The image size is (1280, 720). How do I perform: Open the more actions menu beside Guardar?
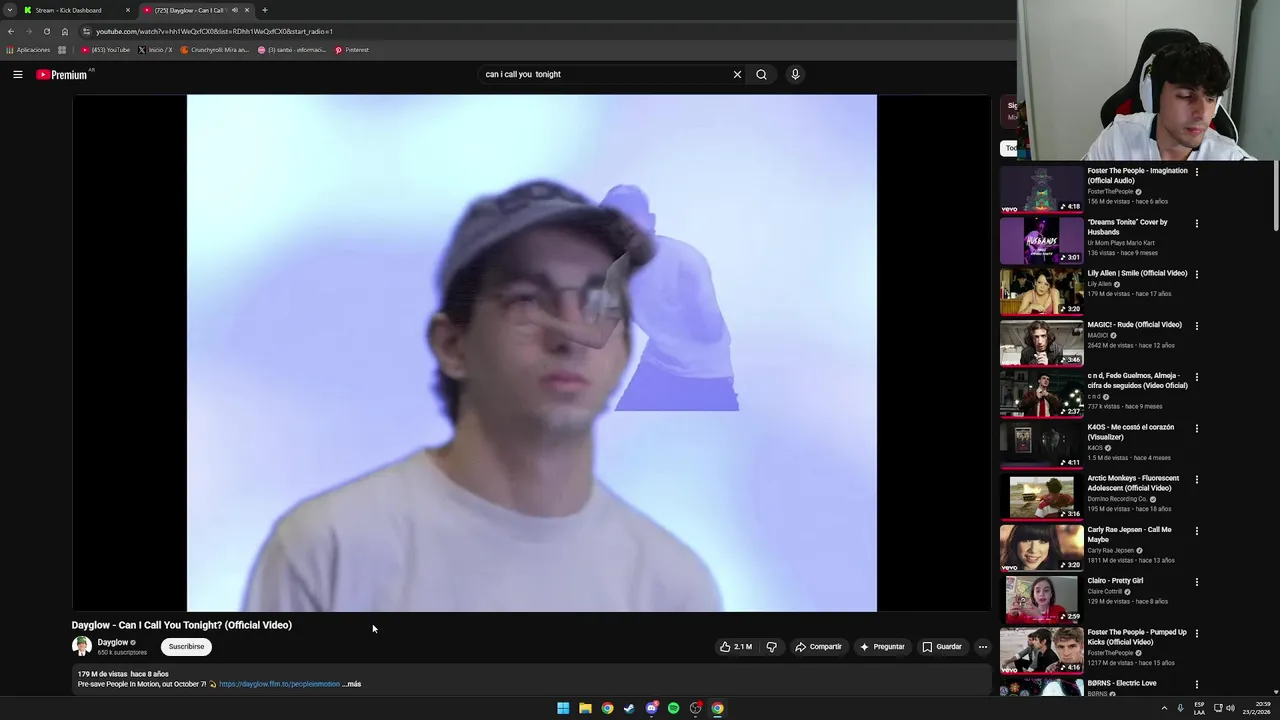click(982, 647)
